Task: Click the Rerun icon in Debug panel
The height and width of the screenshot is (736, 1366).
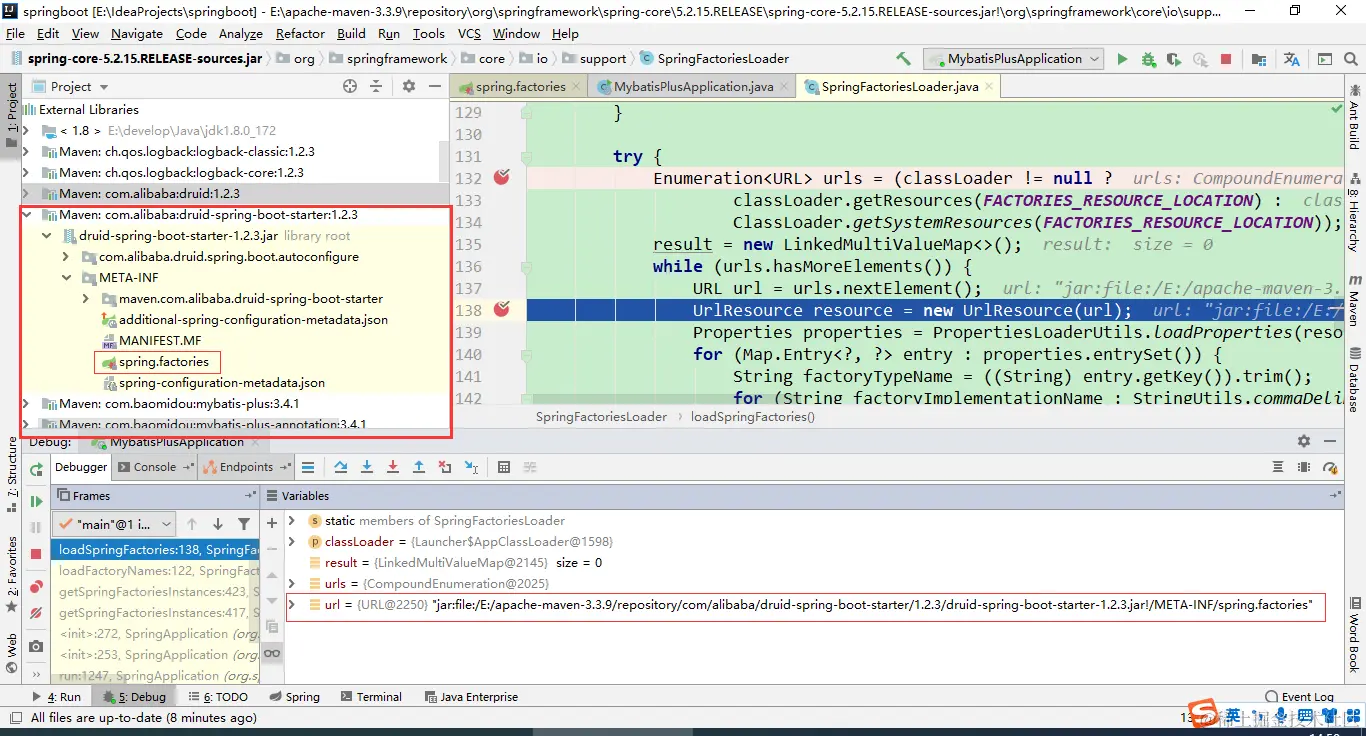Action: (x=36, y=470)
